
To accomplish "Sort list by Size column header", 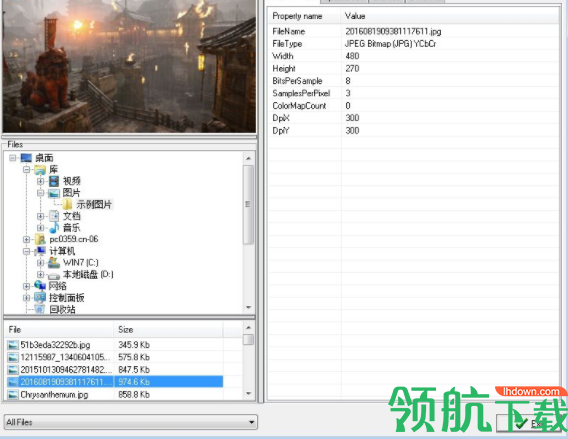I will click(168, 330).
